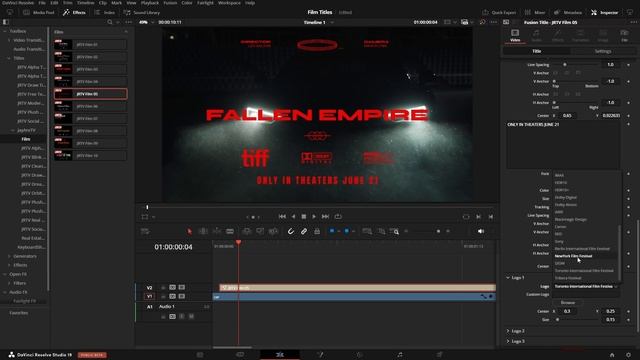Solo the Audio 1 track

coord(182,316)
